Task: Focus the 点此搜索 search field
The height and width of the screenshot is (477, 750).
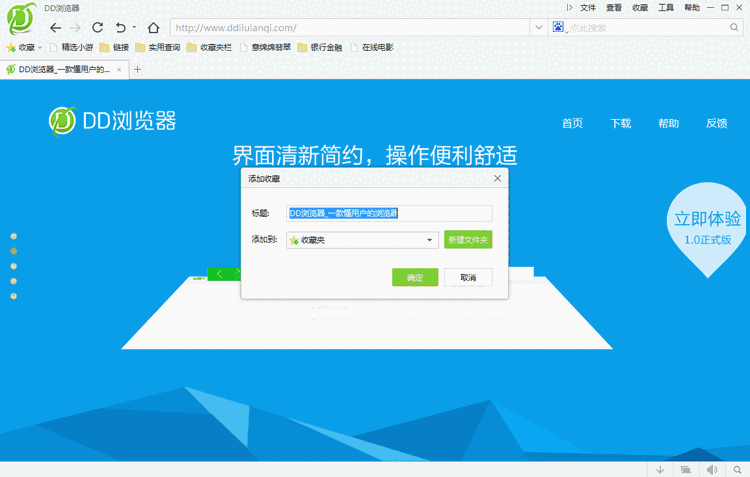Action: 648,28
